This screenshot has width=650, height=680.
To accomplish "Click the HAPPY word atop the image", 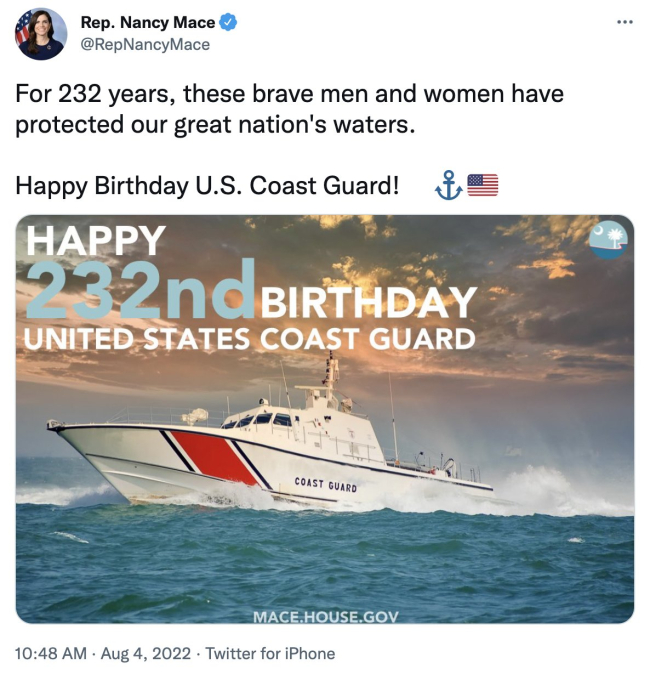I will (96, 241).
